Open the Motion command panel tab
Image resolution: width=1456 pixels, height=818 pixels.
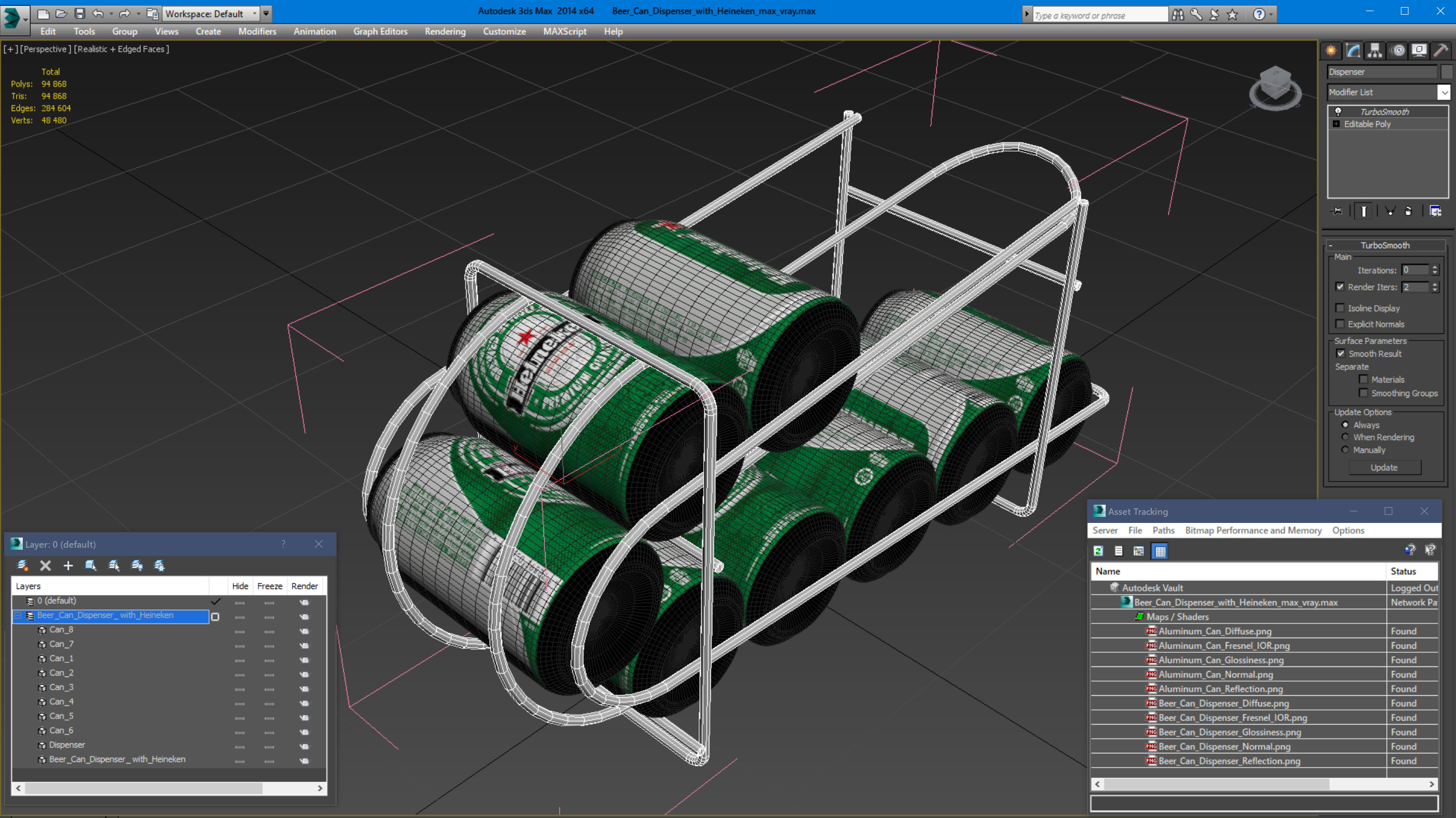click(x=1398, y=51)
